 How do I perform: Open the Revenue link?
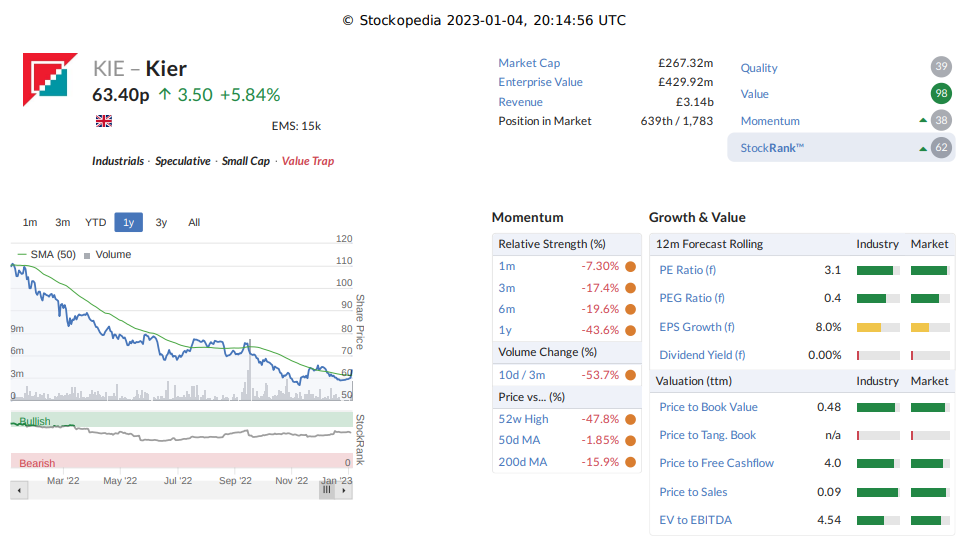pyautogui.click(x=520, y=102)
